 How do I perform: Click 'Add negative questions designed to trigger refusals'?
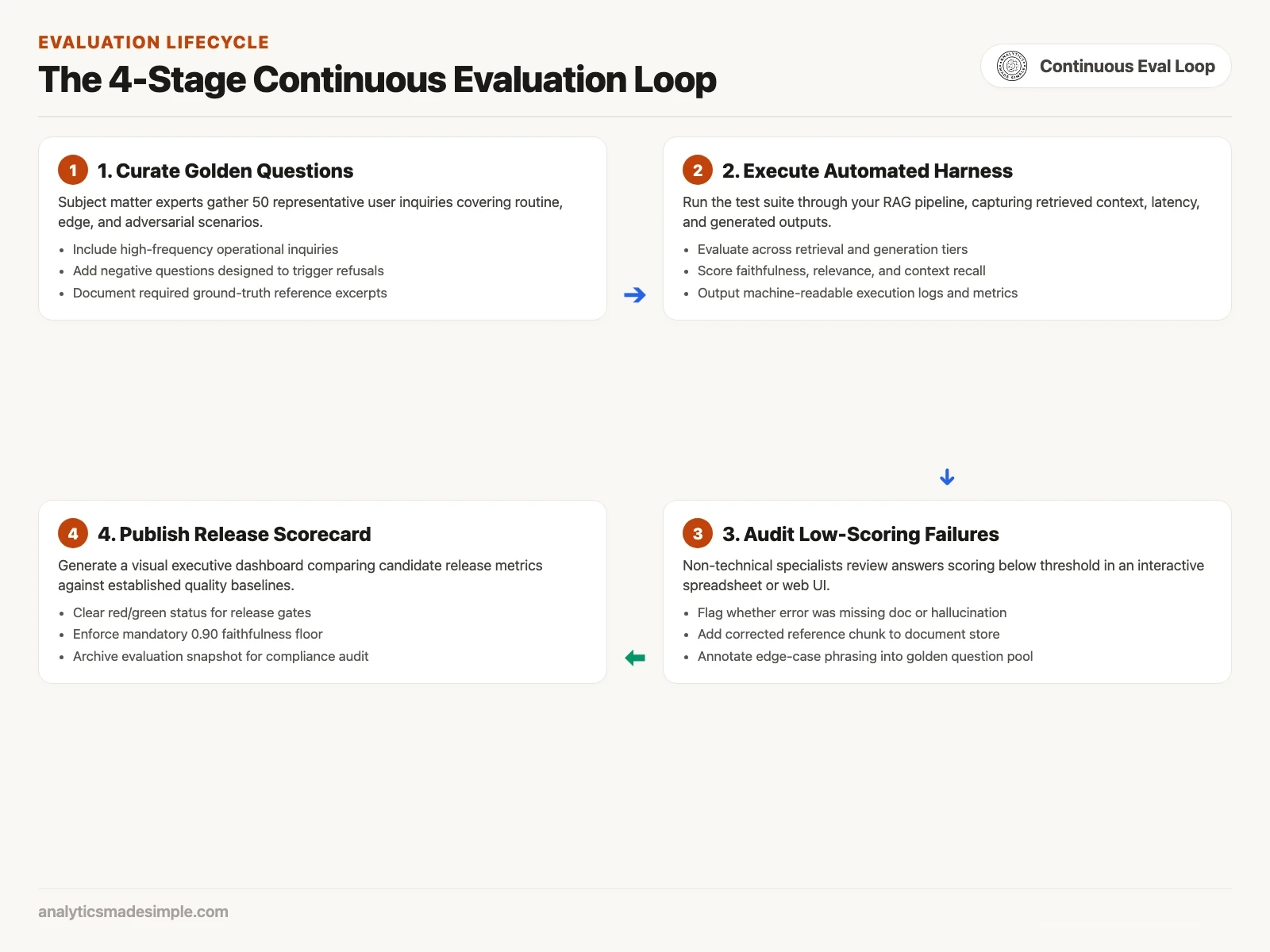tap(229, 271)
